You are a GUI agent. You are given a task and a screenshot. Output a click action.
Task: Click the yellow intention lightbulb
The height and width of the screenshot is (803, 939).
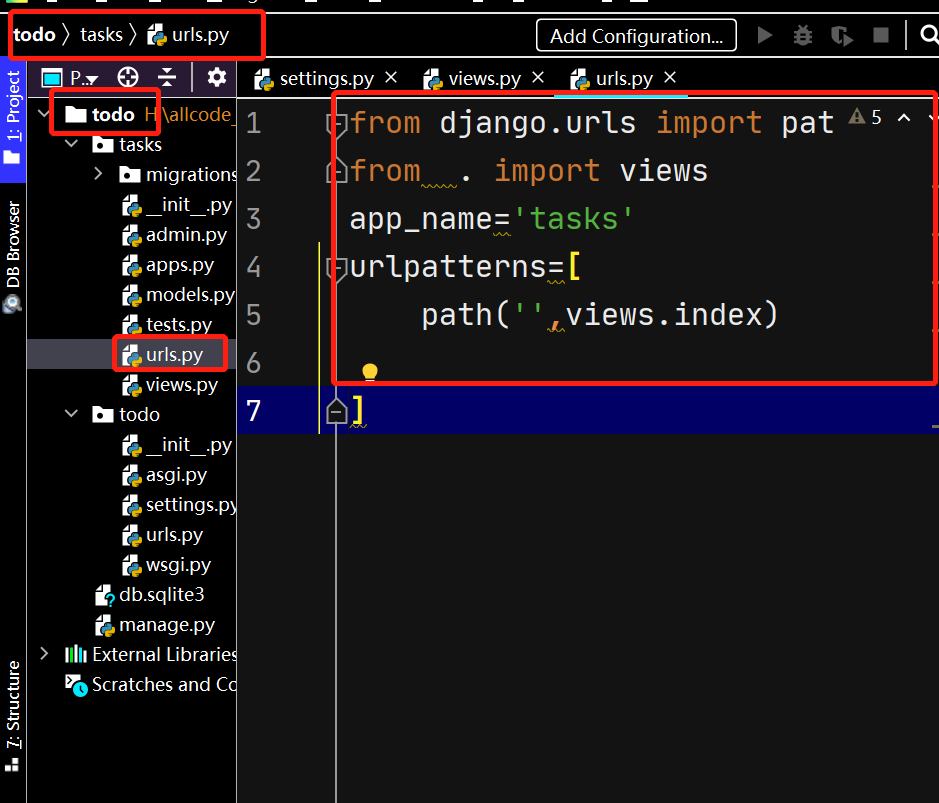(x=369, y=371)
